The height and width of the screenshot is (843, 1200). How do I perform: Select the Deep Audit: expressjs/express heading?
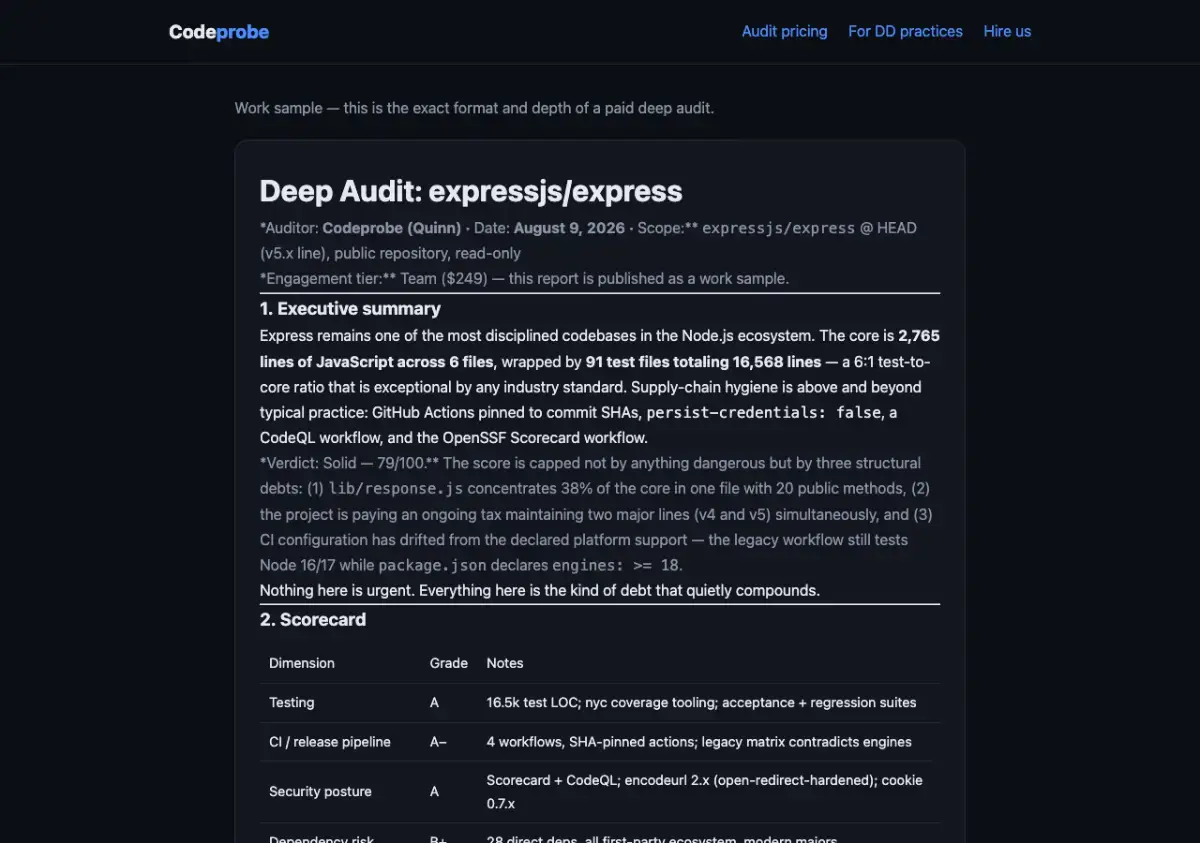(471, 191)
